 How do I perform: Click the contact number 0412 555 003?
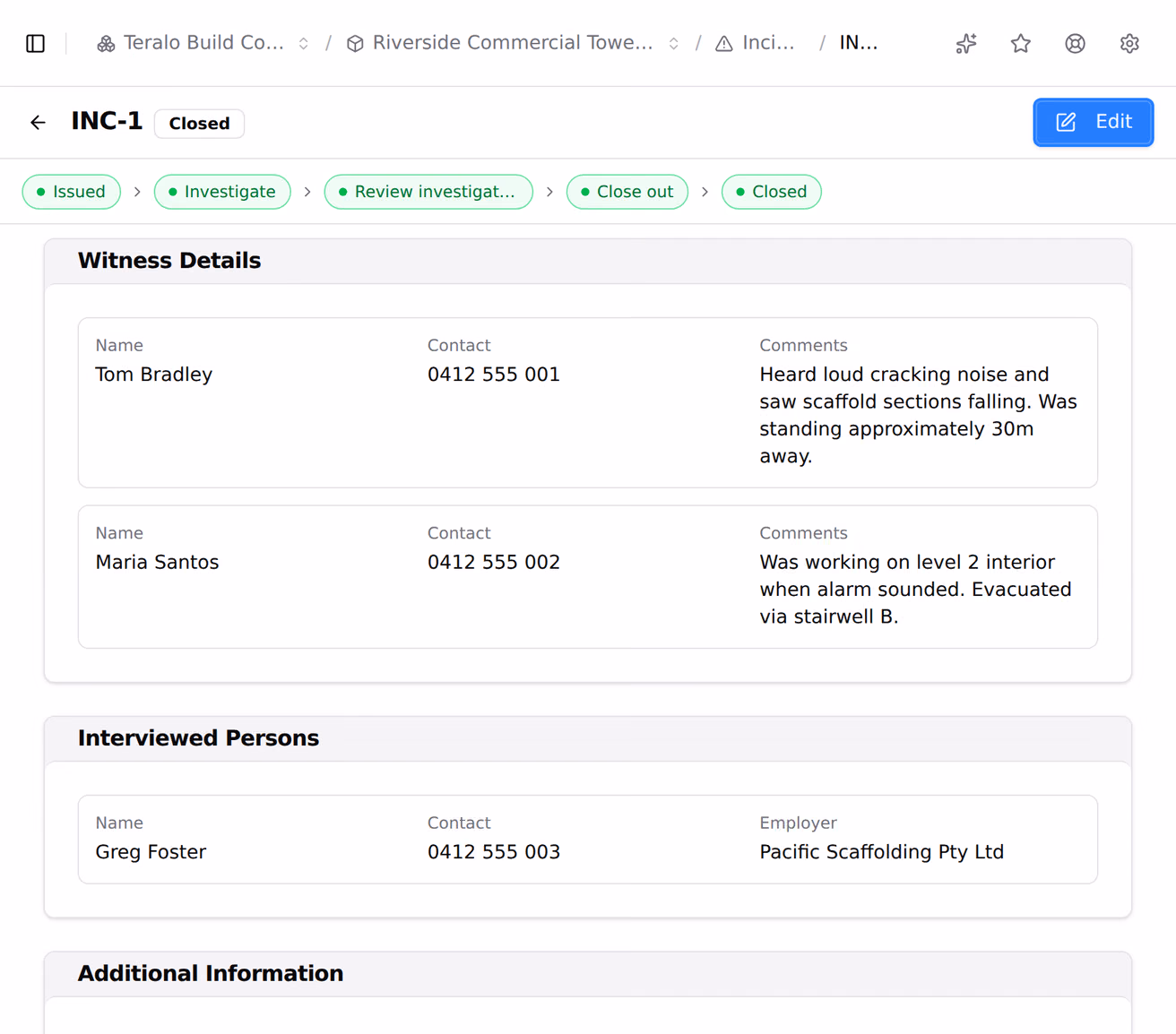pos(494,852)
